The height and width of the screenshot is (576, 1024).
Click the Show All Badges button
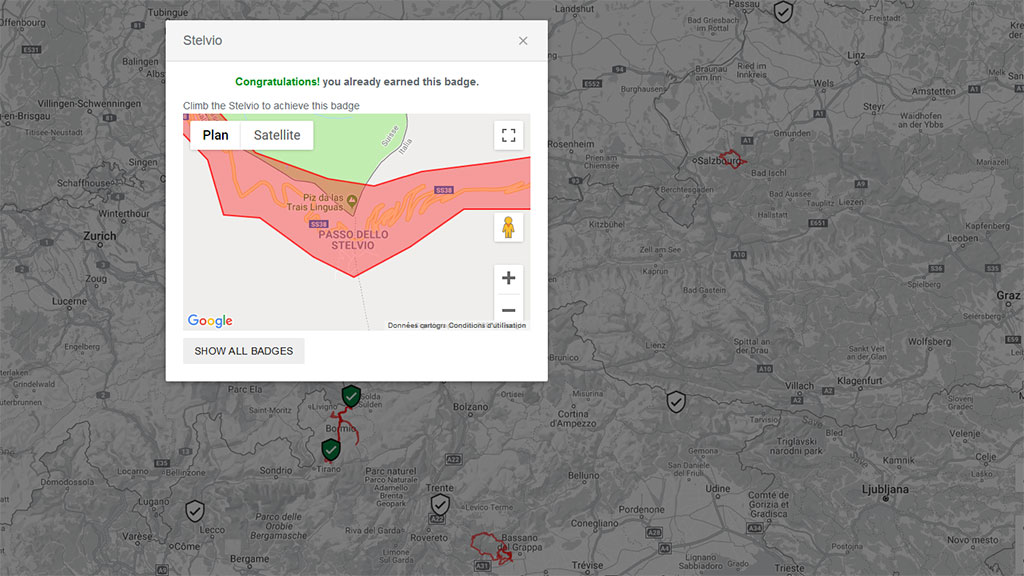(244, 351)
